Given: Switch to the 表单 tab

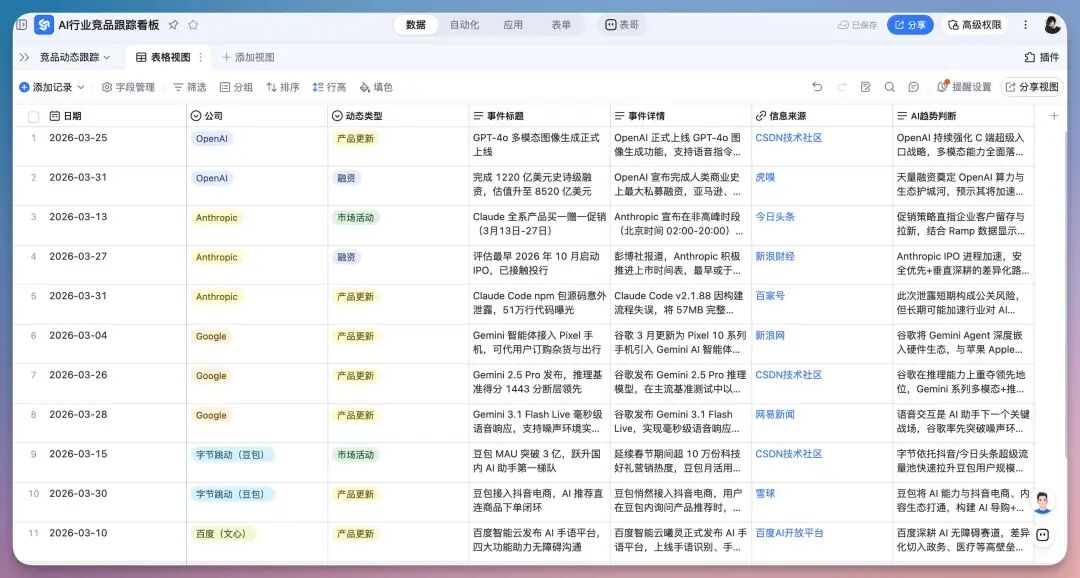Looking at the screenshot, I should pos(561,24).
